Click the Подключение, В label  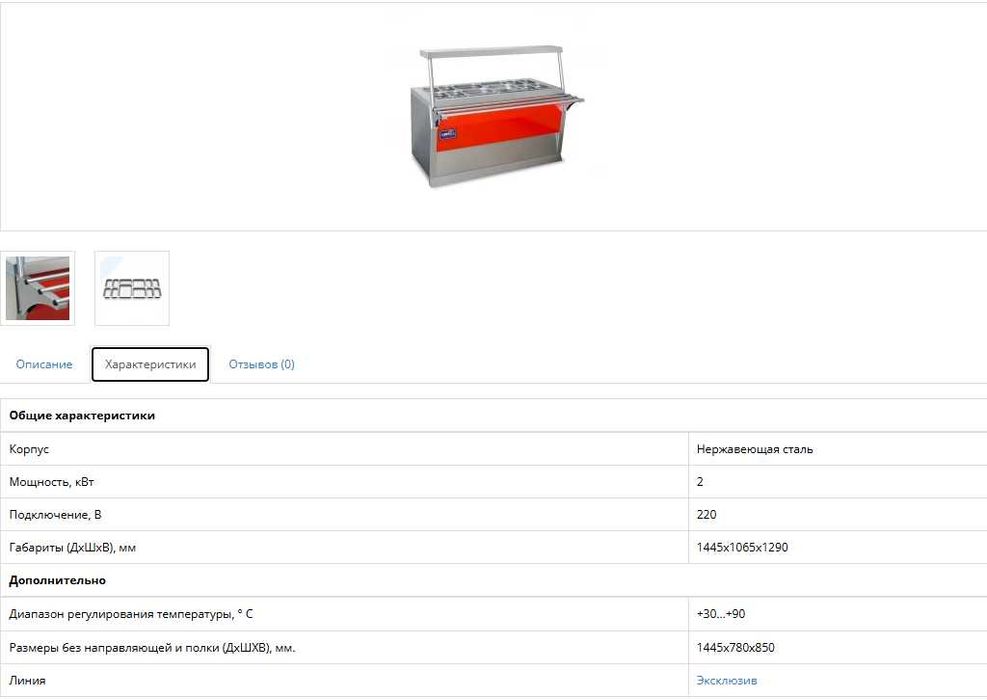[55, 515]
